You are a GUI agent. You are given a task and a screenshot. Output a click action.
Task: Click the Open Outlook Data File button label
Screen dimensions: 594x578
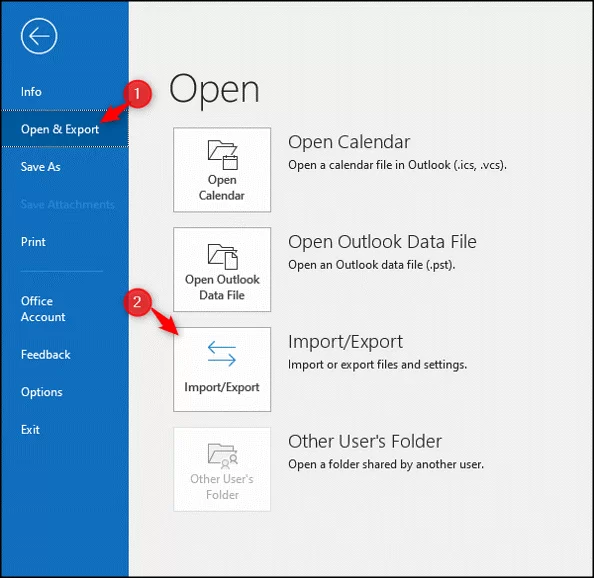click(222, 287)
